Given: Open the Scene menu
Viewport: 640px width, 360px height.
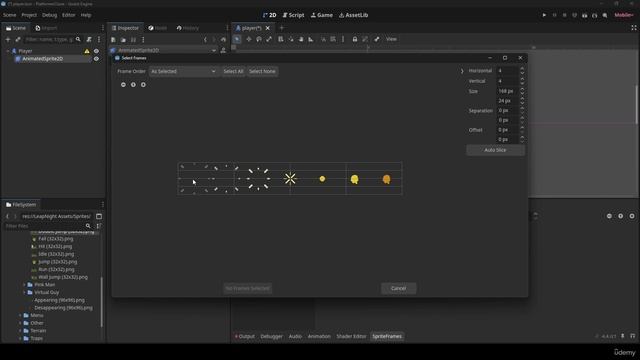Looking at the screenshot, I should coord(9,15).
